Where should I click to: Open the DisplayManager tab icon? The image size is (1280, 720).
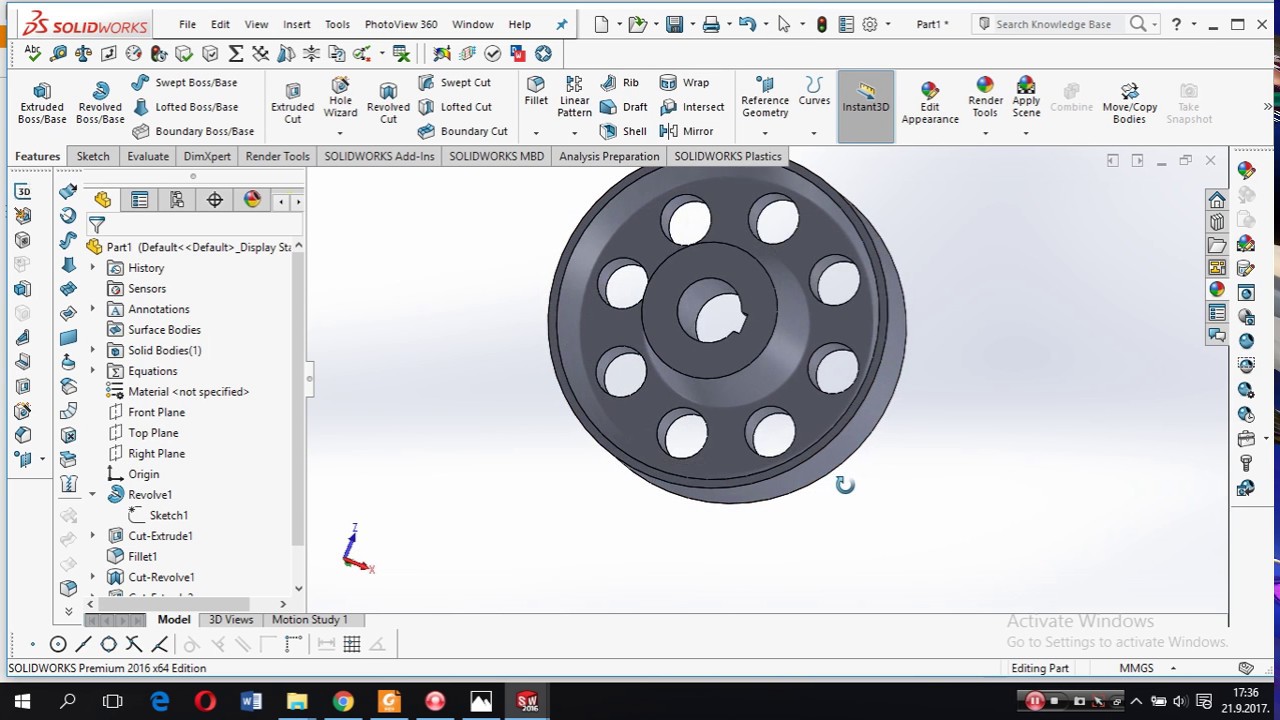click(252, 200)
